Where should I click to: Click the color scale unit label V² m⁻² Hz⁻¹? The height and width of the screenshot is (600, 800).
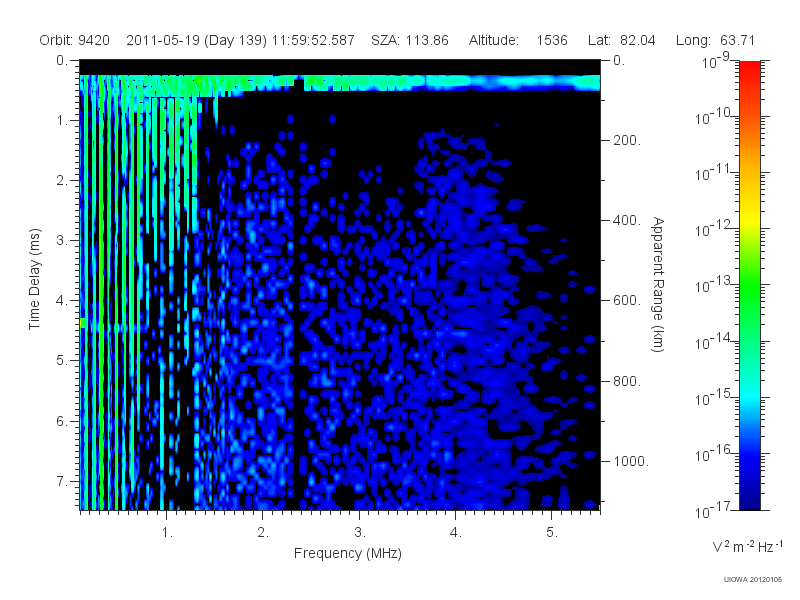pos(747,546)
